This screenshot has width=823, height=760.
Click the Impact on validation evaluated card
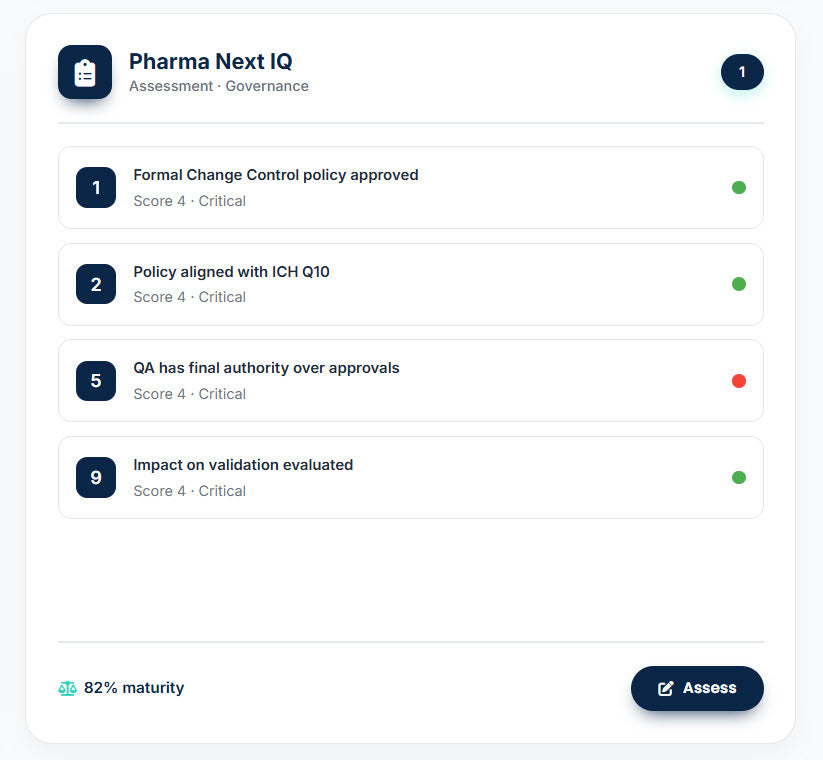click(x=410, y=477)
